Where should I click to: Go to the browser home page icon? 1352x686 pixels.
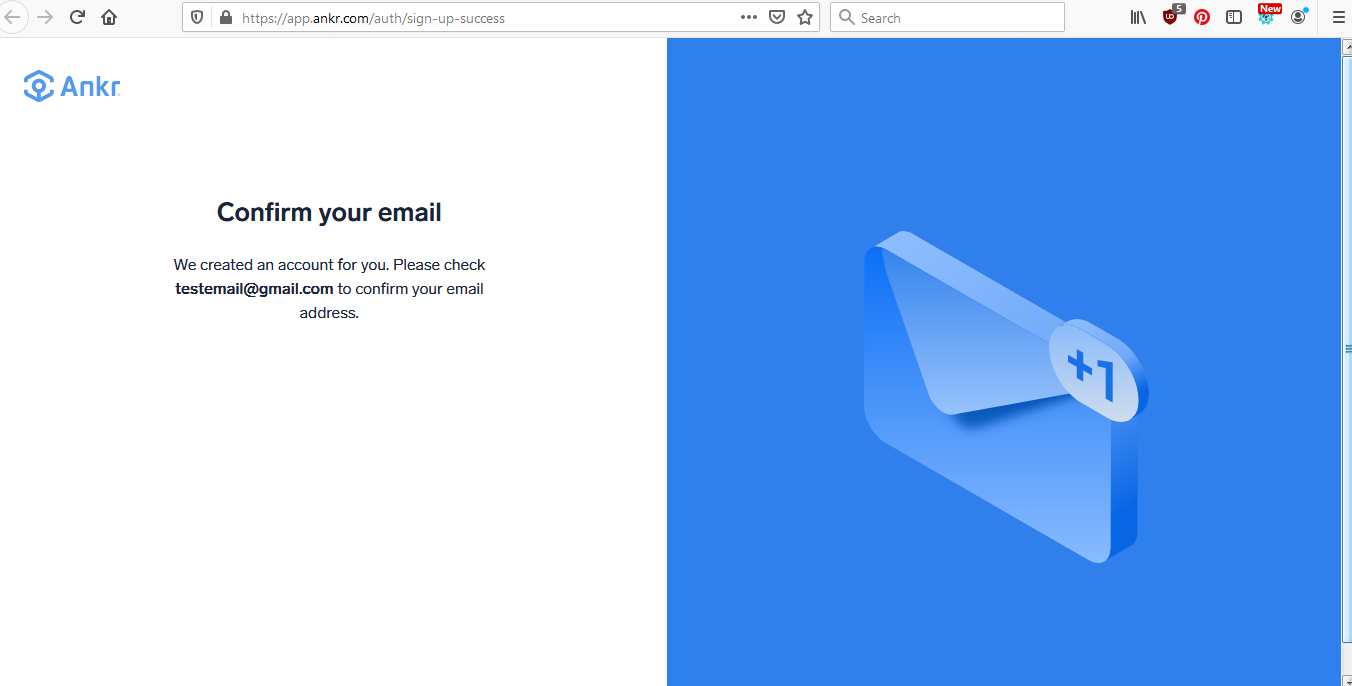point(109,17)
